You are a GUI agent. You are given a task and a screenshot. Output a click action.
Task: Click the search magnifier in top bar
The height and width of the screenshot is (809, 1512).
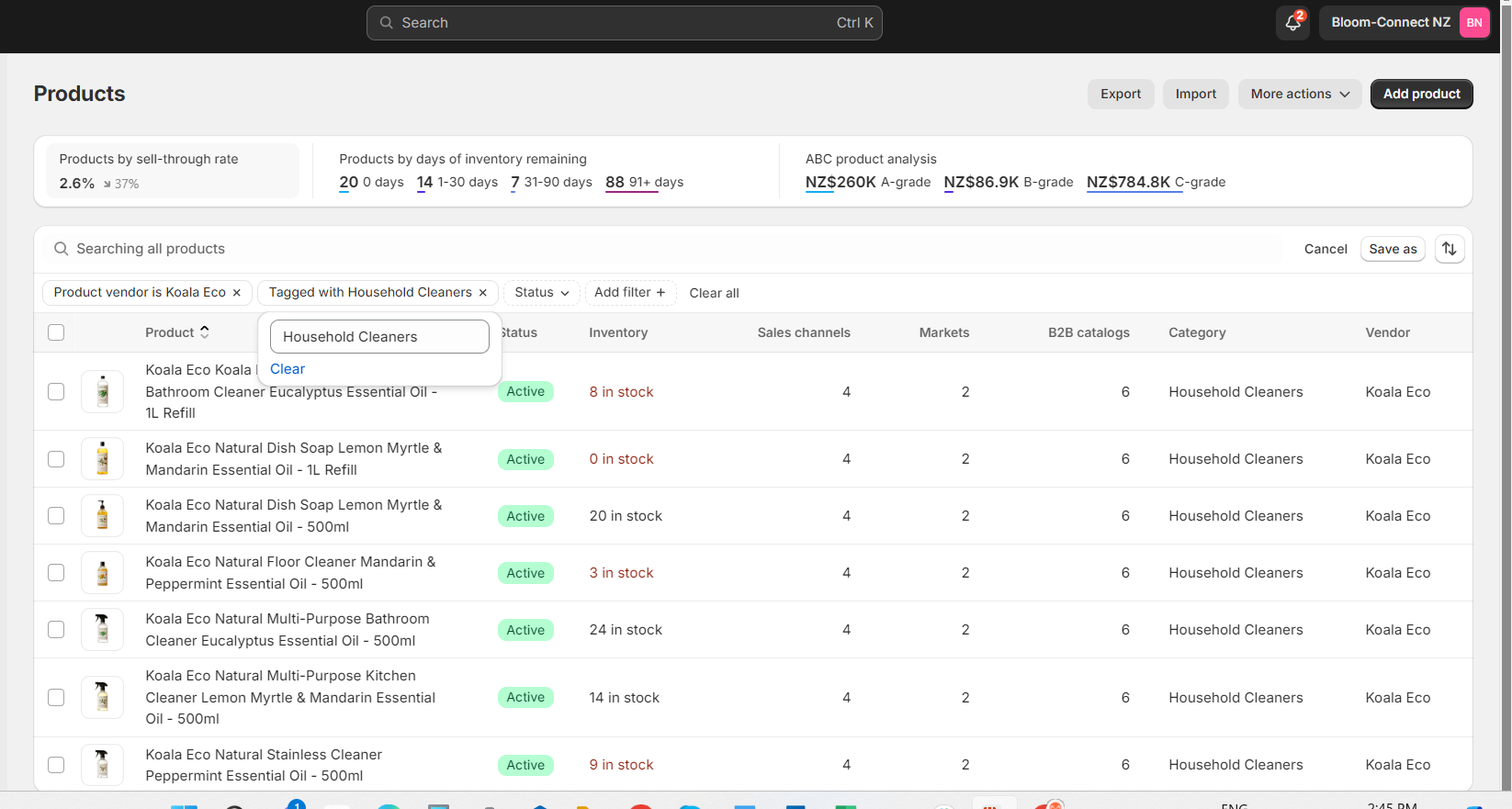click(386, 23)
